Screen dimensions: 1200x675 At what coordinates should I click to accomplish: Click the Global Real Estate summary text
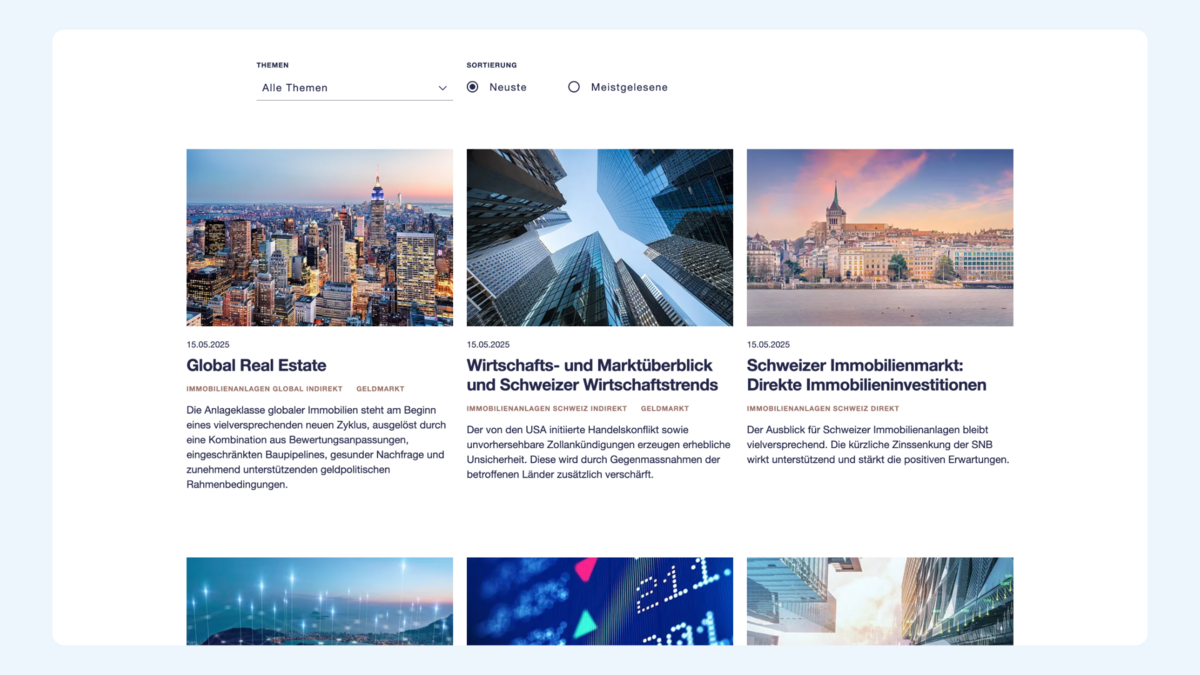317,447
